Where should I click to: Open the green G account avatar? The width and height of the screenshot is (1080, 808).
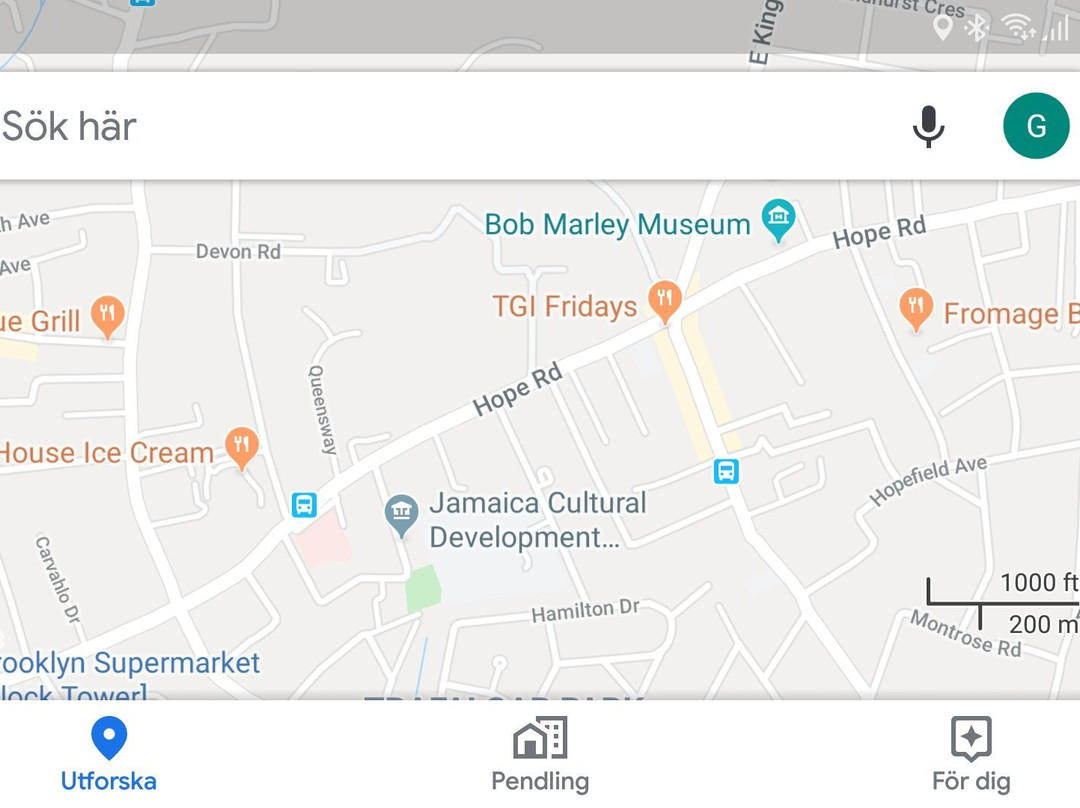pyautogui.click(x=1036, y=126)
